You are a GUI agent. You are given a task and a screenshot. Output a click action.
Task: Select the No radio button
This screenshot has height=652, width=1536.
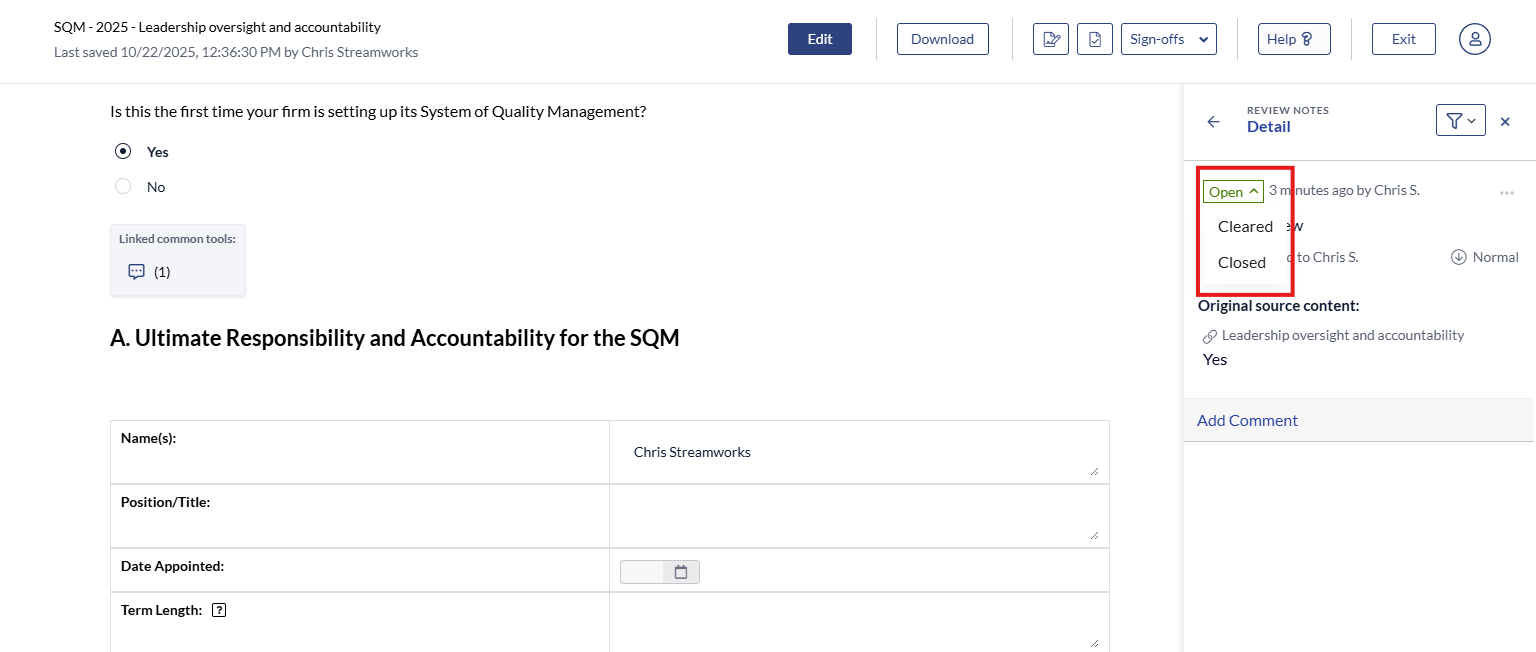(123, 187)
